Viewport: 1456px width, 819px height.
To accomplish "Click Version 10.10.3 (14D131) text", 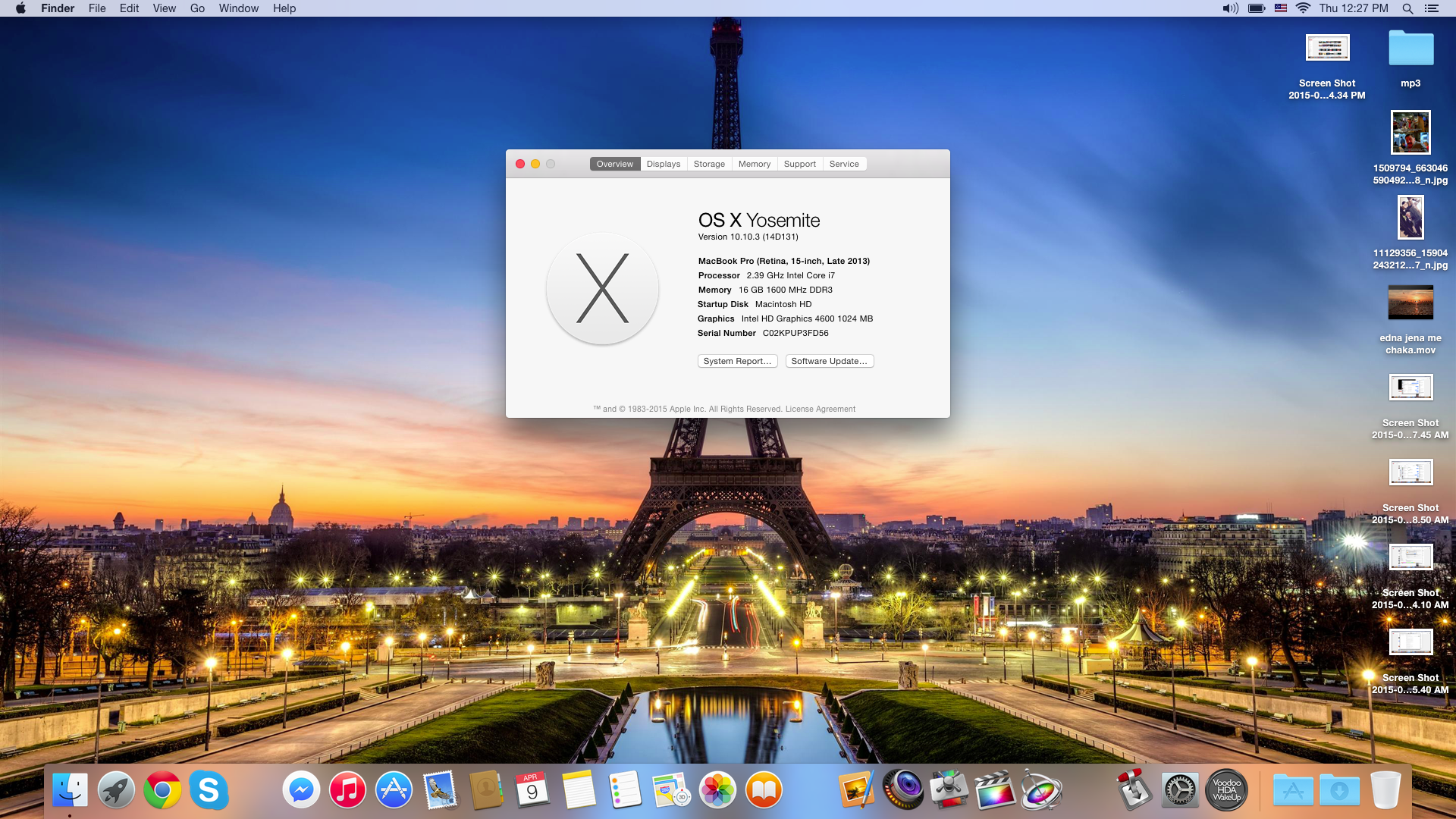I will tap(748, 237).
